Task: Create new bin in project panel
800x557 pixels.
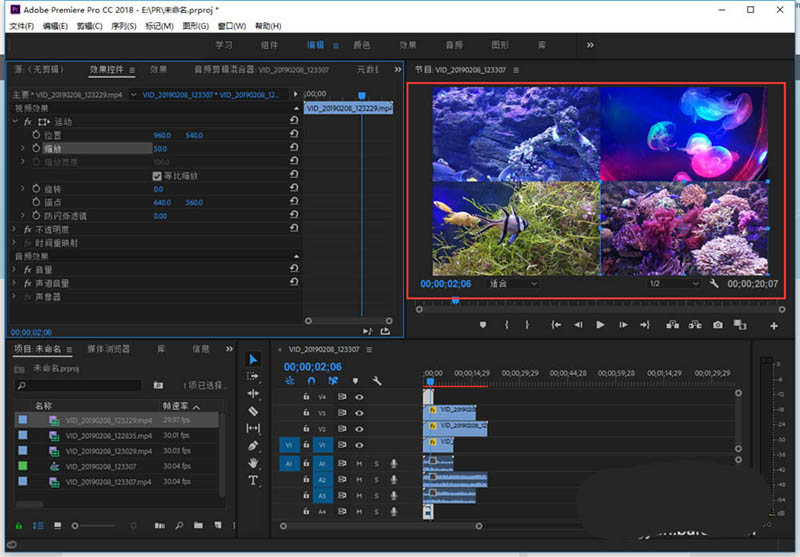Action: point(198,525)
